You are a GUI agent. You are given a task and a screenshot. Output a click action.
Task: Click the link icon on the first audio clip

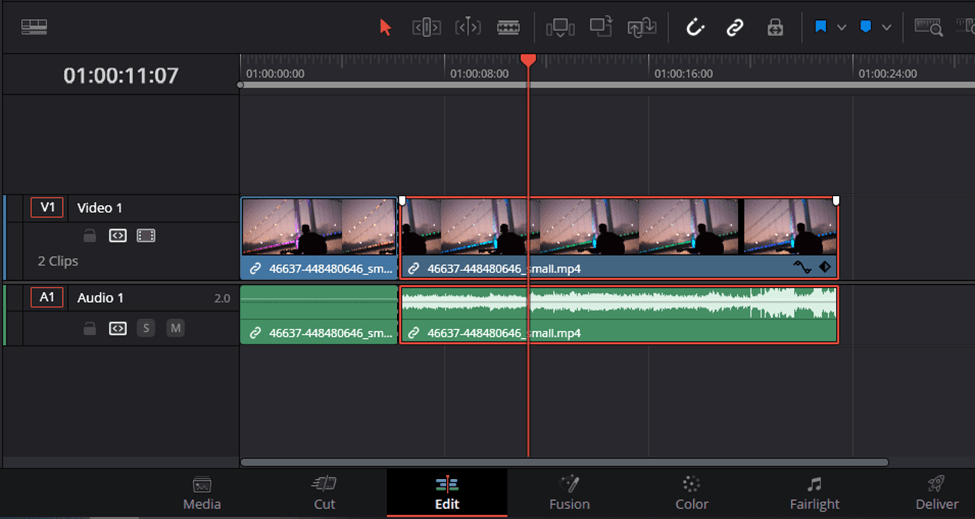point(255,333)
